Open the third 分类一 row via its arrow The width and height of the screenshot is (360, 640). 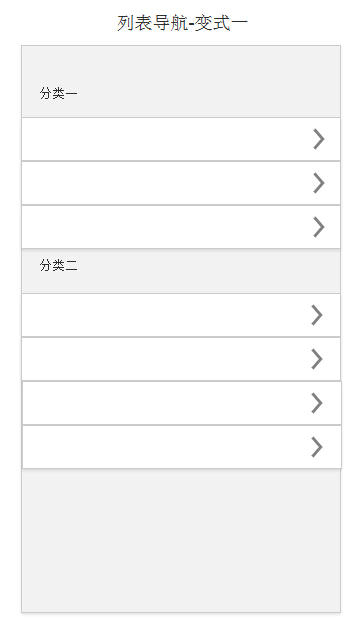coord(319,227)
